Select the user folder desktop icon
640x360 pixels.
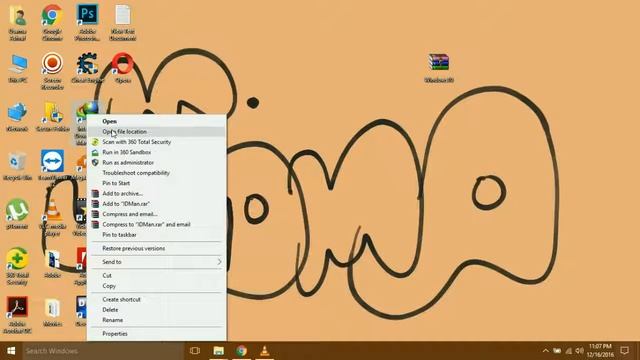[x=18, y=23]
